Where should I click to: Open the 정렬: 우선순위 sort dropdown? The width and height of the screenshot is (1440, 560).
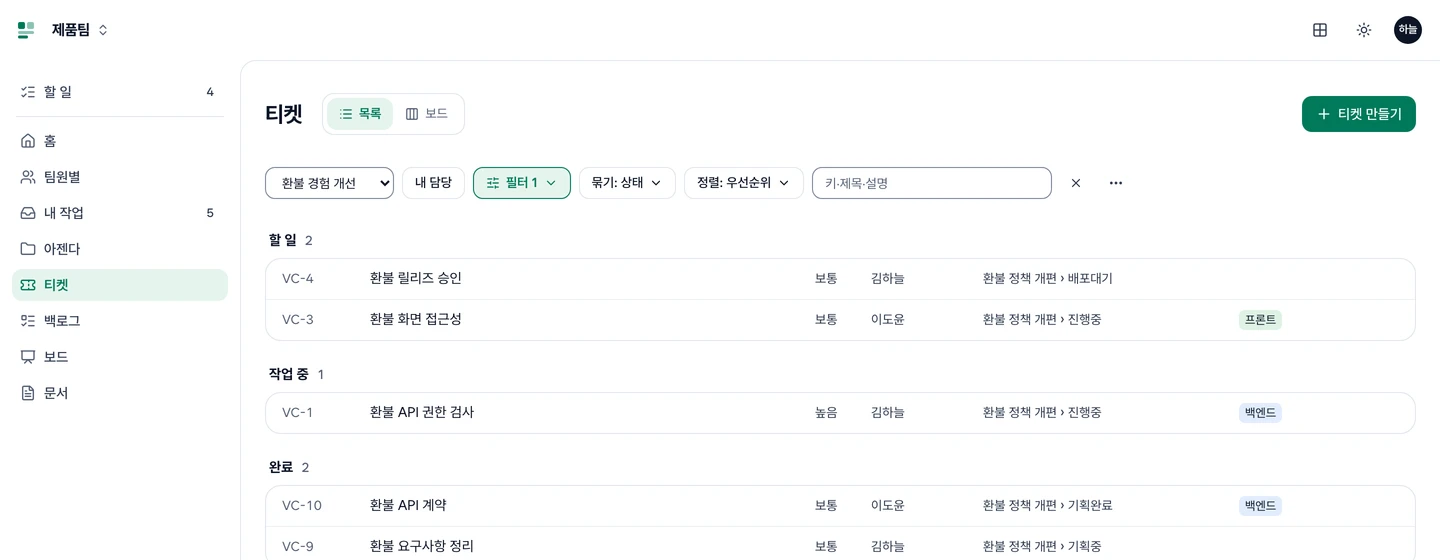tap(744, 183)
